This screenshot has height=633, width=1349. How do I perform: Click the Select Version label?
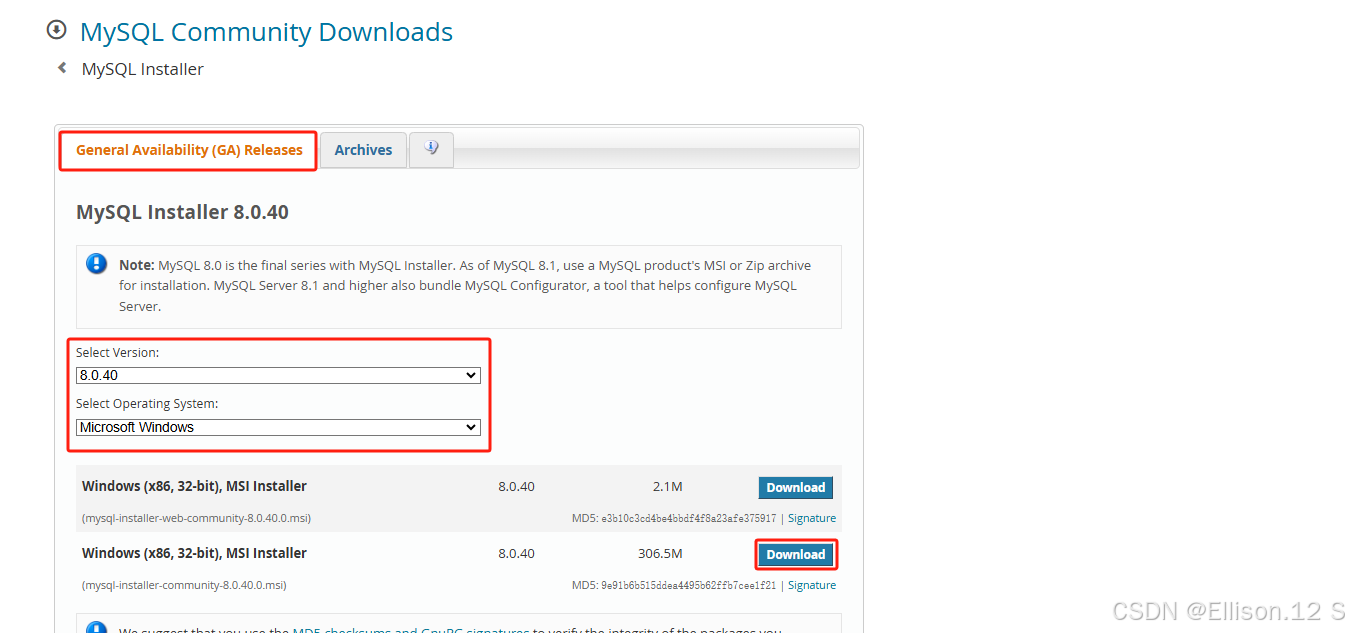tap(117, 353)
